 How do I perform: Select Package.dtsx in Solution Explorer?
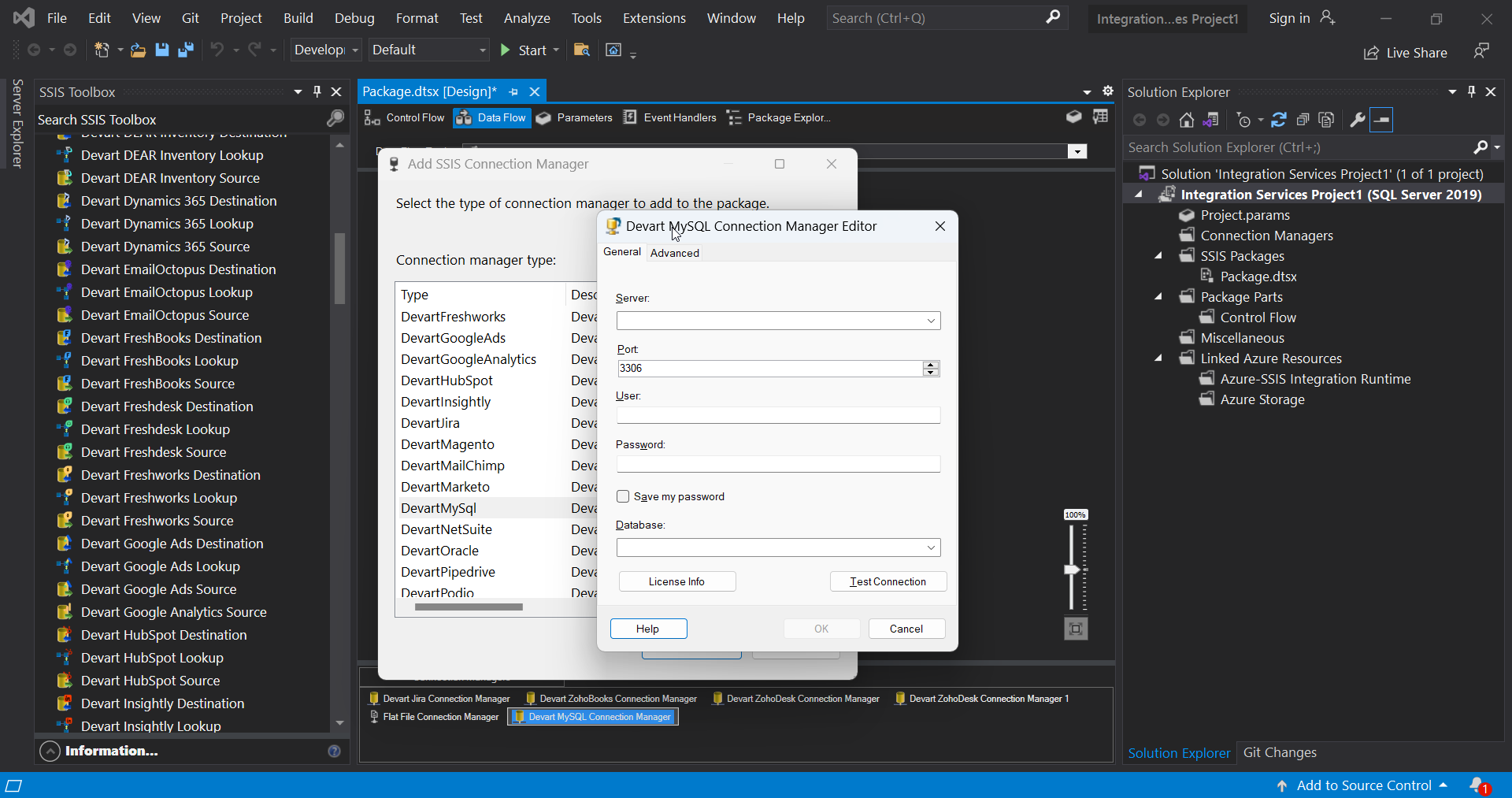pyautogui.click(x=1258, y=277)
